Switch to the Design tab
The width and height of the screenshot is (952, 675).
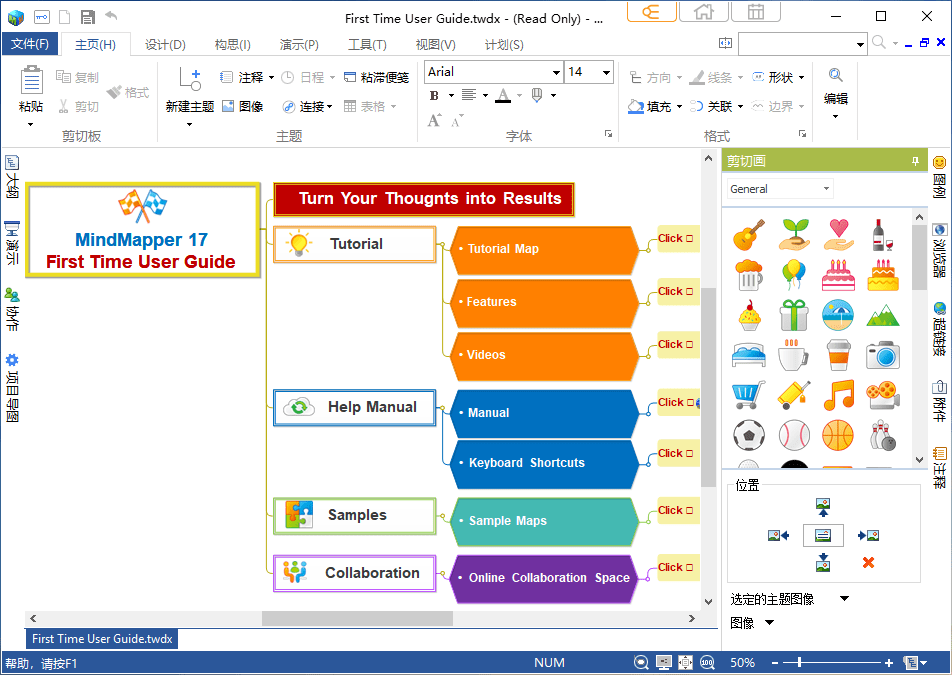165,44
